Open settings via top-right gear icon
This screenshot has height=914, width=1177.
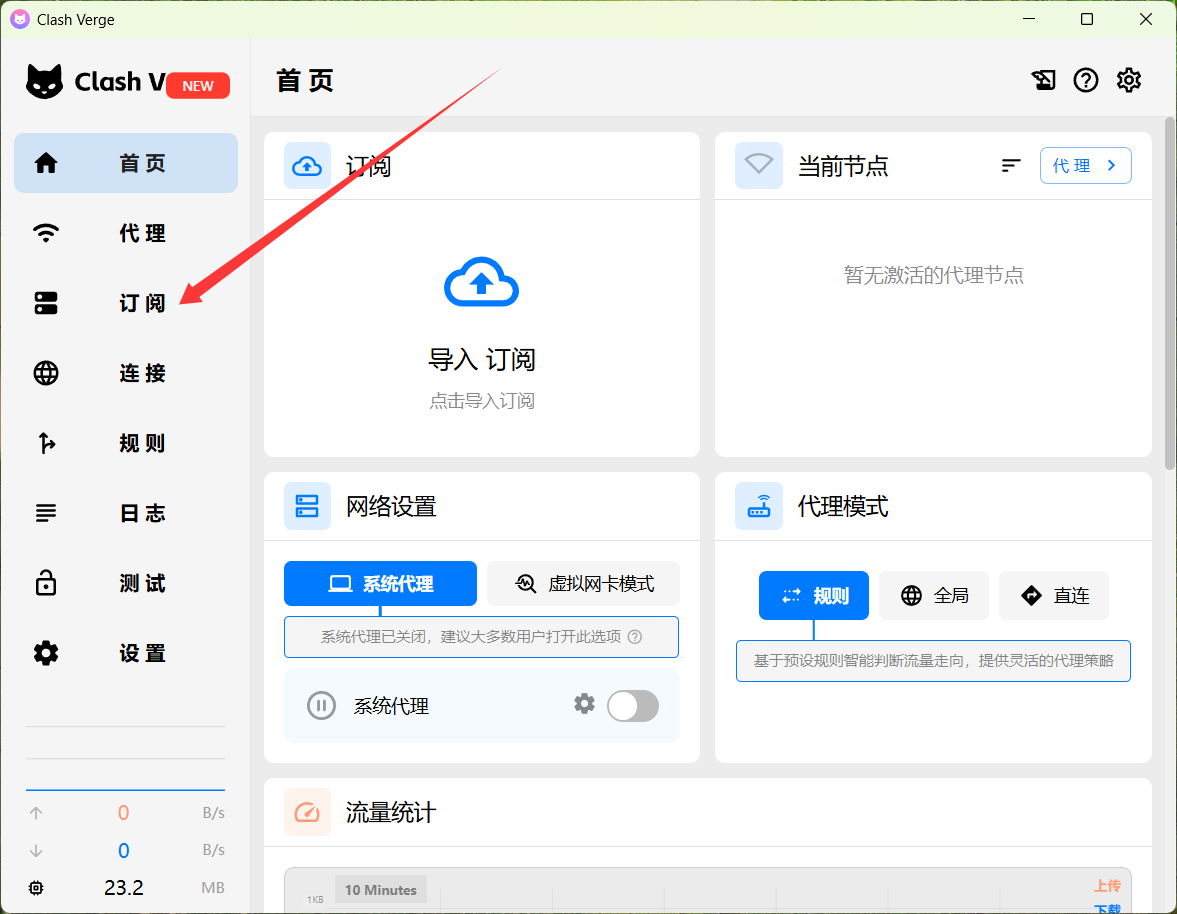coord(1129,81)
